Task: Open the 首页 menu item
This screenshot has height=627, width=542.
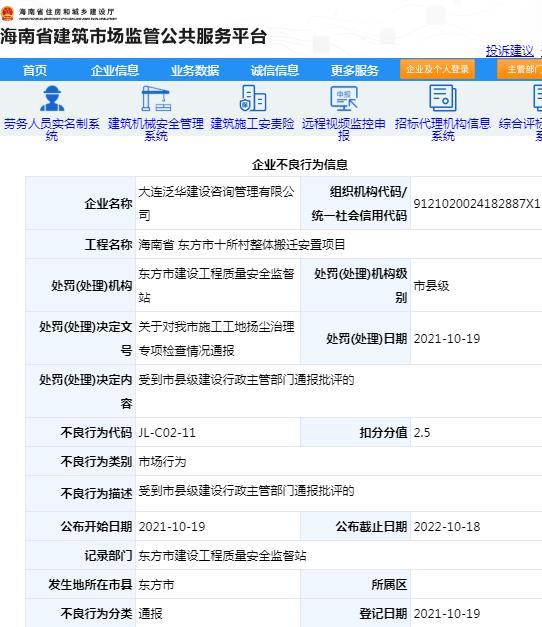Action: click(35, 70)
